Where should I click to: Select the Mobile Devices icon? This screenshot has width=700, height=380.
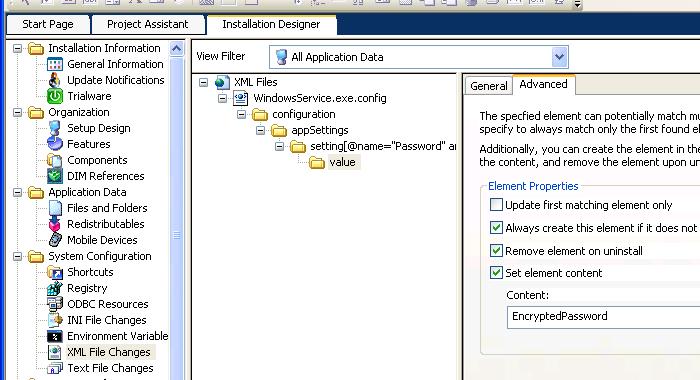(55, 240)
